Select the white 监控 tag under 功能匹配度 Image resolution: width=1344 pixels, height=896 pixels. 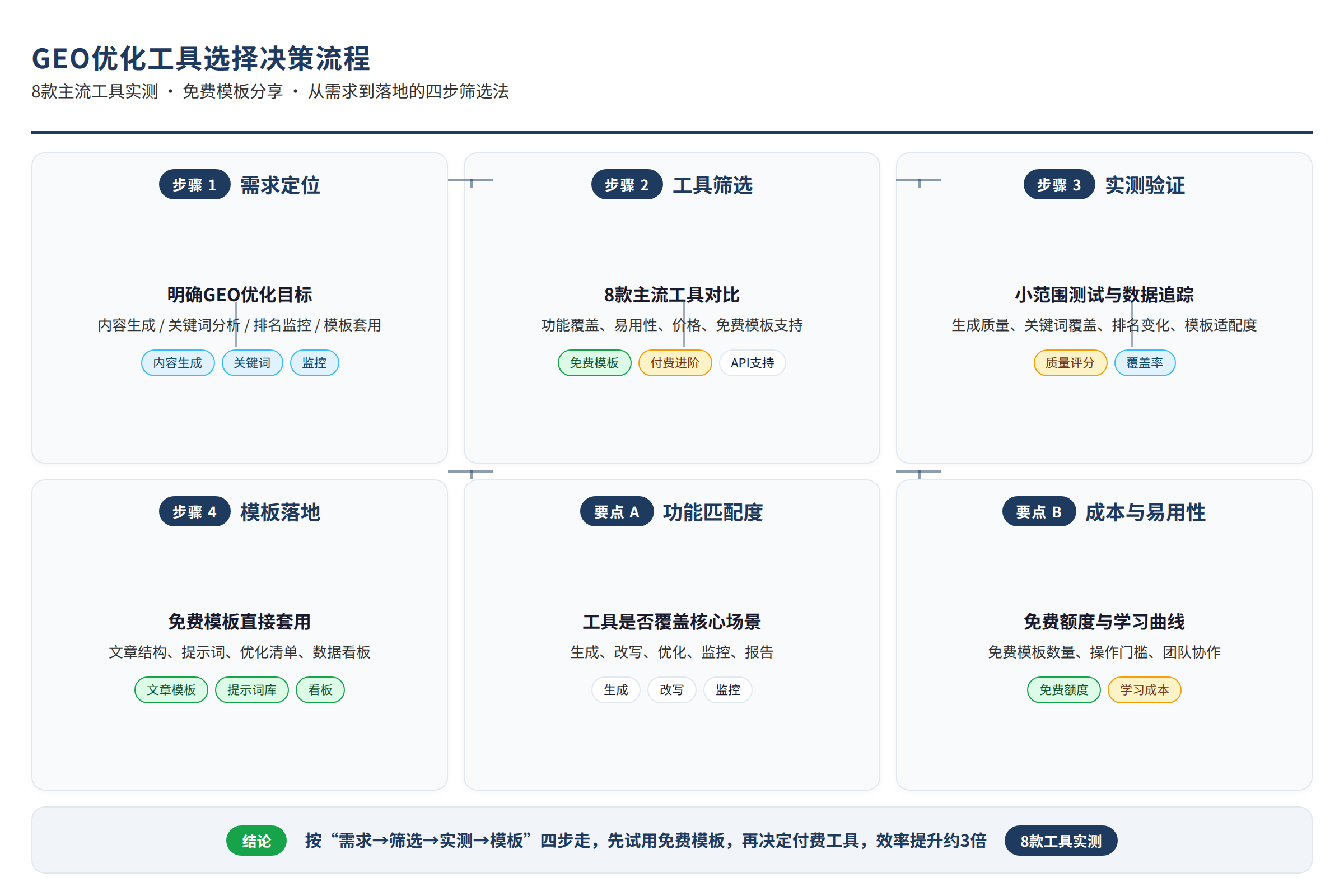click(728, 690)
